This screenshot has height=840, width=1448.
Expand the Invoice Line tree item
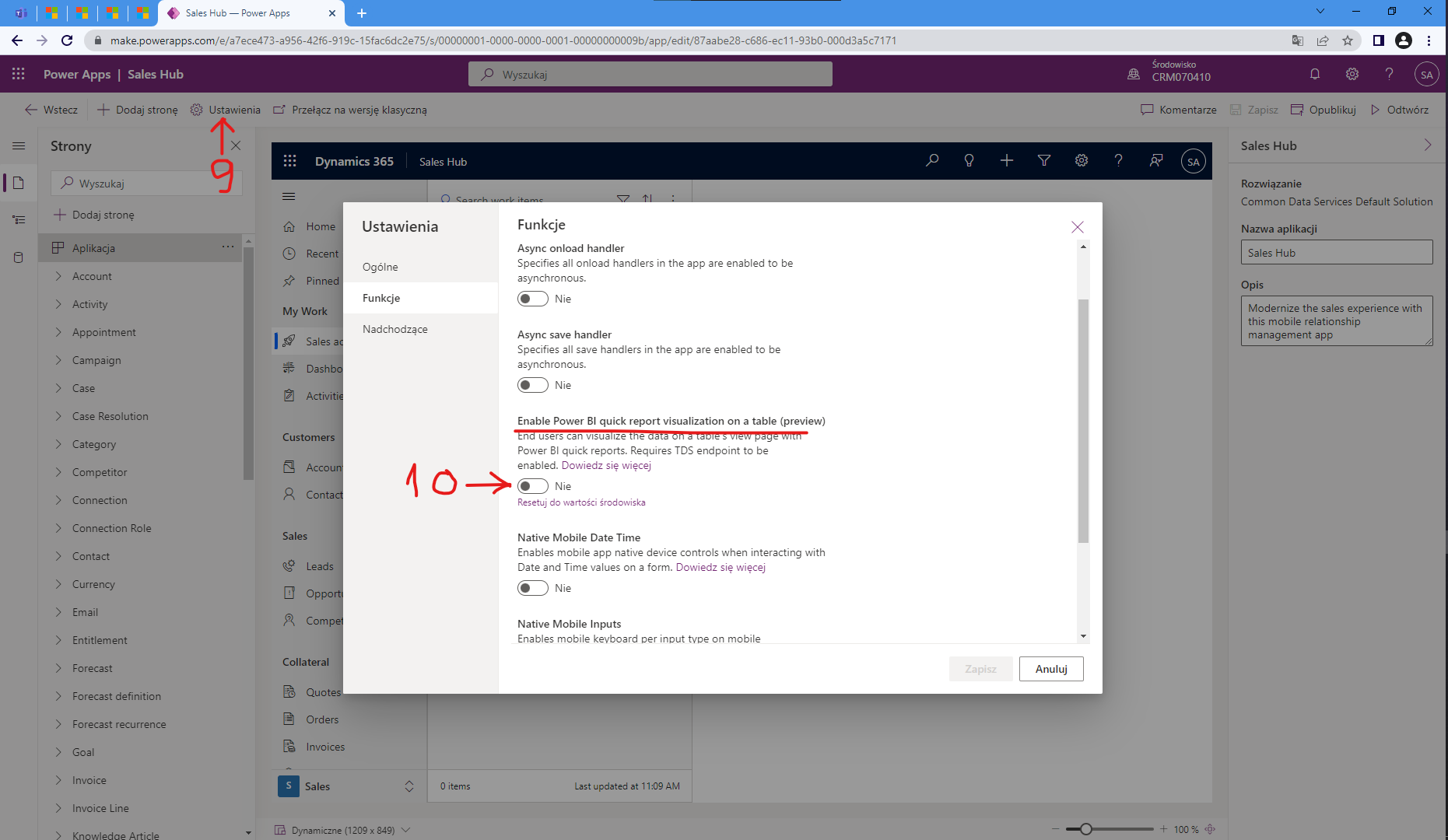(x=58, y=807)
